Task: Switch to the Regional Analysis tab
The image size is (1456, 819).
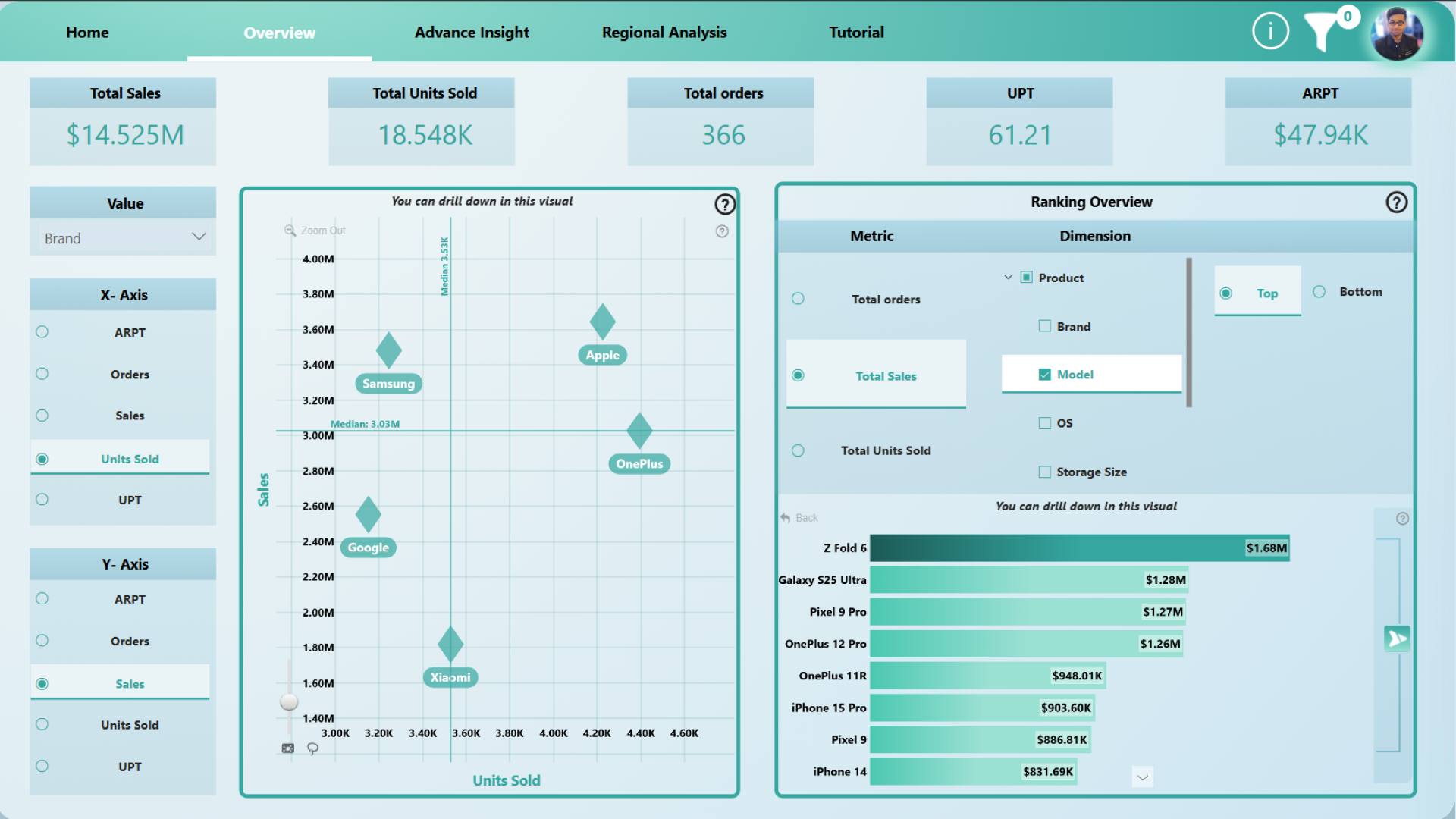Action: point(664,33)
